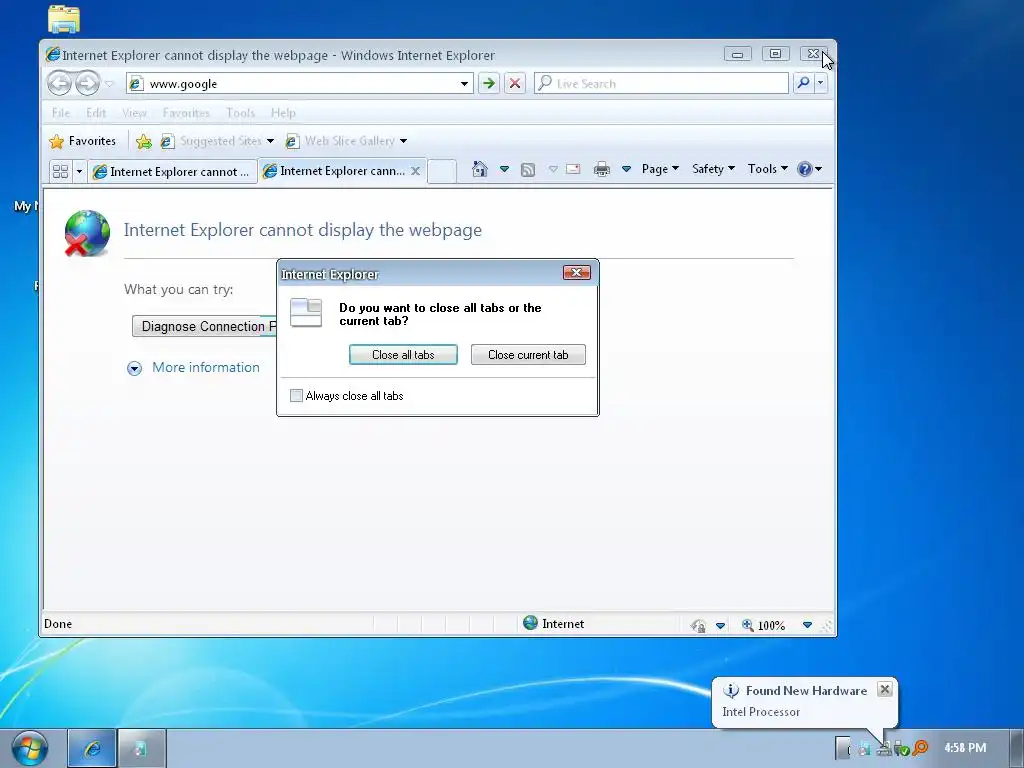Image resolution: width=1024 pixels, height=768 pixels.
Task: Click the Feeds RSS icon
Action: (x=528, y=170)
